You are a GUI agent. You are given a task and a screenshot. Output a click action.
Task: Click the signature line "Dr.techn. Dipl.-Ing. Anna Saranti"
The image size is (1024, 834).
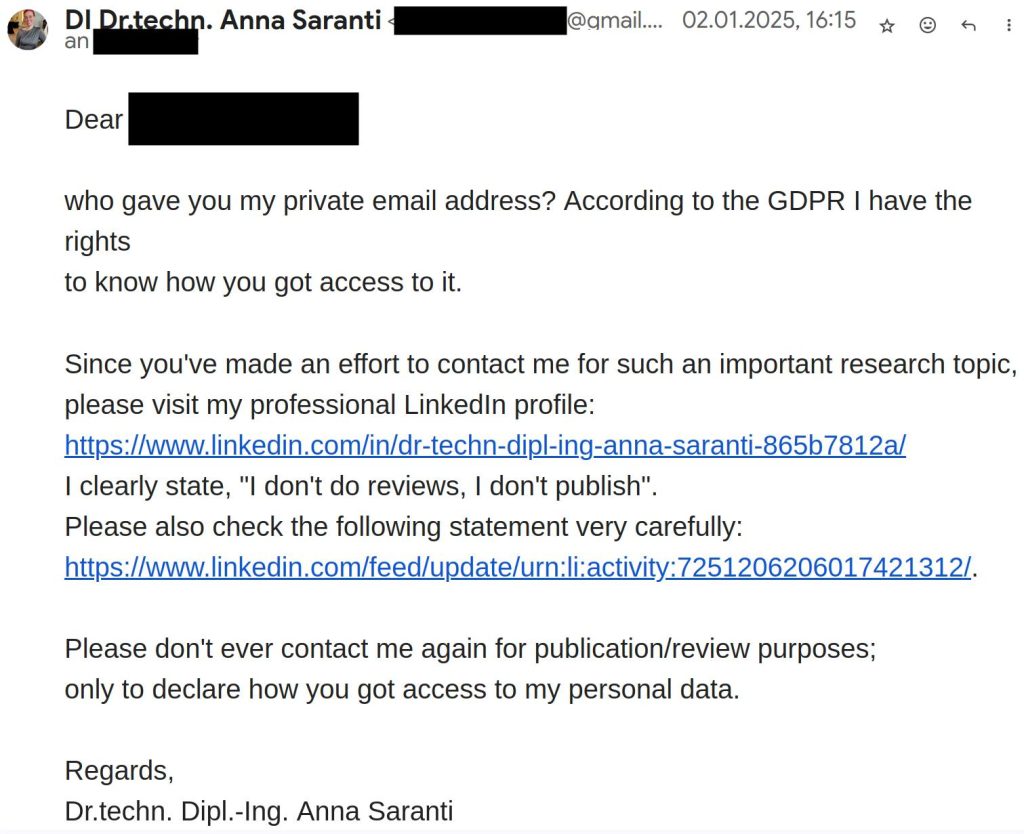259,811
